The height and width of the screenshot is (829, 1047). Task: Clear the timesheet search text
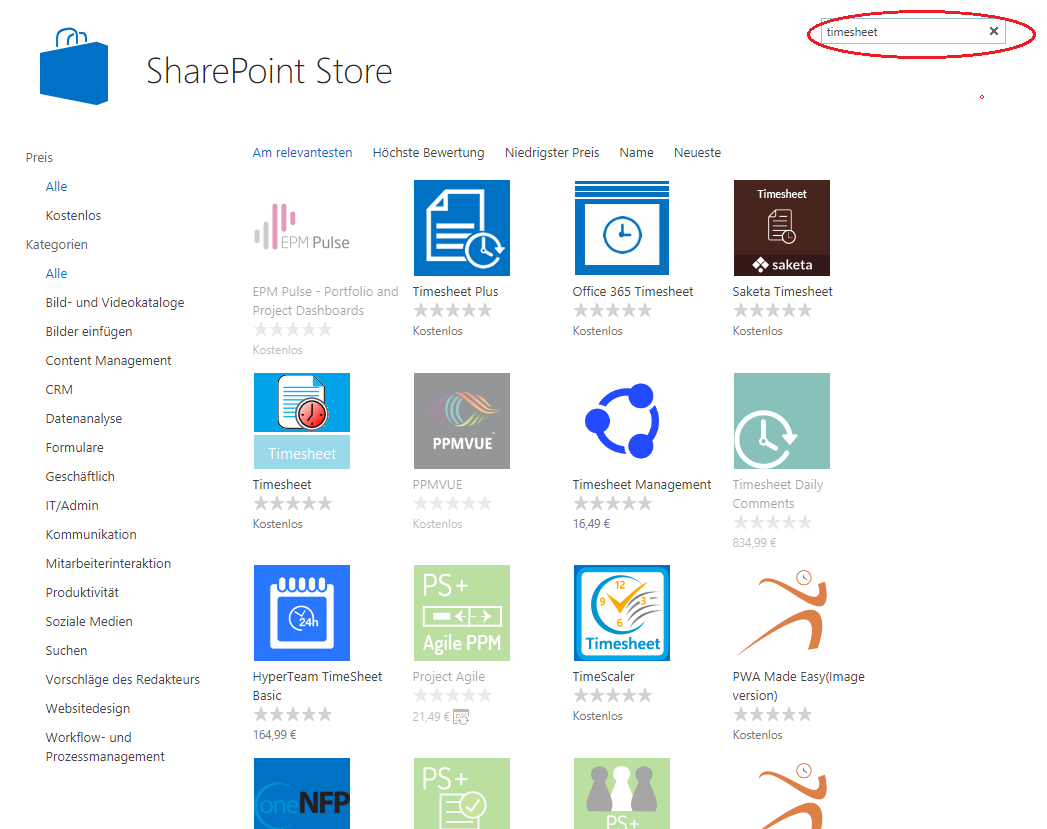pos(994,31)
